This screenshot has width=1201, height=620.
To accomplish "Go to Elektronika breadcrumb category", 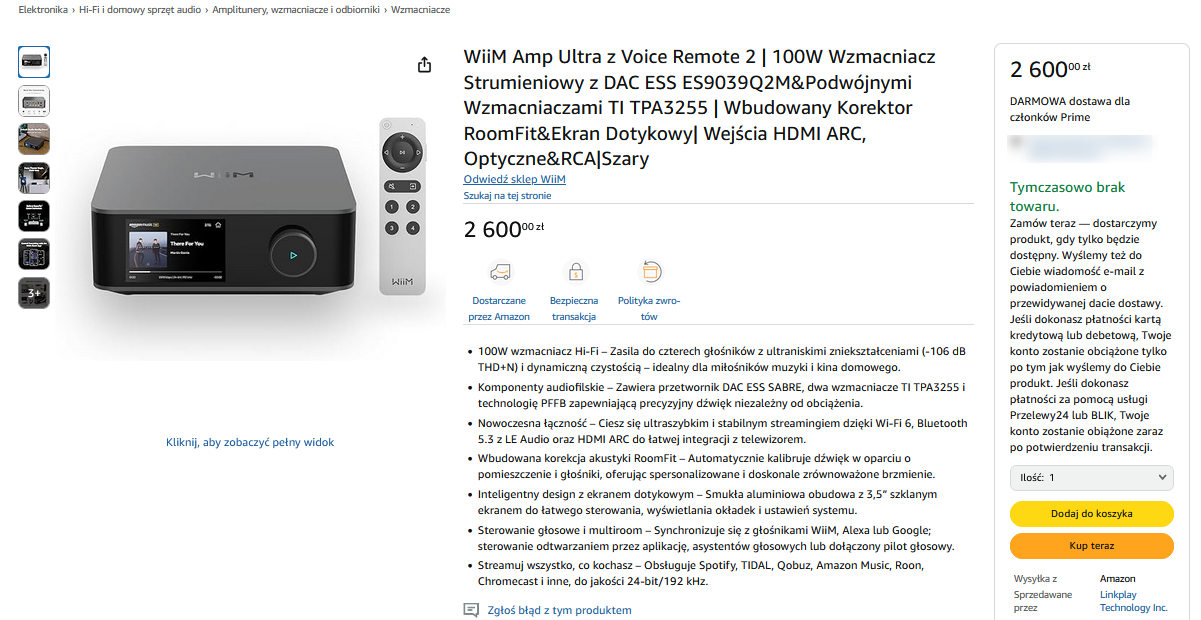I will pos(44,9).
